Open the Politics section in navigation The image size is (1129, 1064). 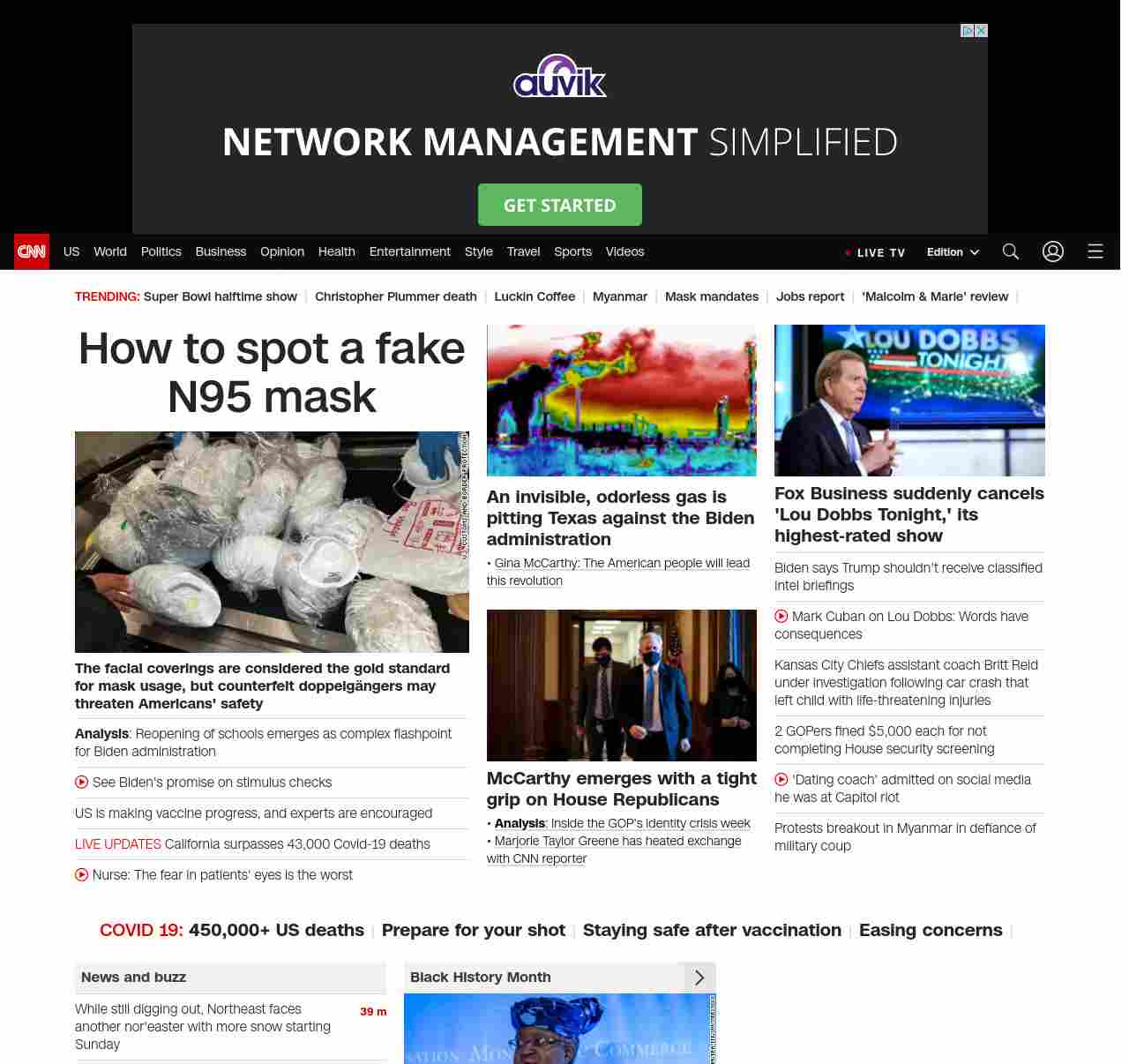(161, 251)
